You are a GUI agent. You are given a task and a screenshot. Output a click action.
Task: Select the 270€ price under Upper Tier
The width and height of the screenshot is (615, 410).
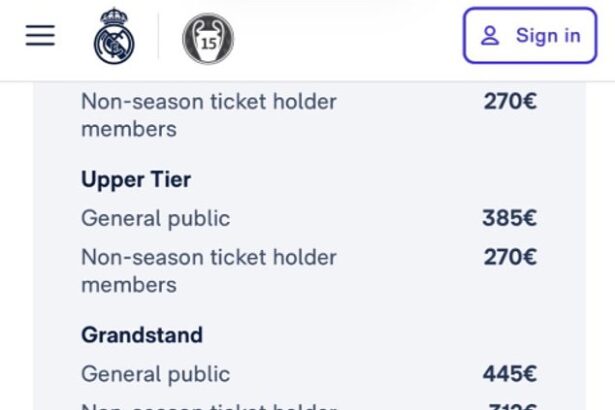pyautogui.click(x=509, y=257)
